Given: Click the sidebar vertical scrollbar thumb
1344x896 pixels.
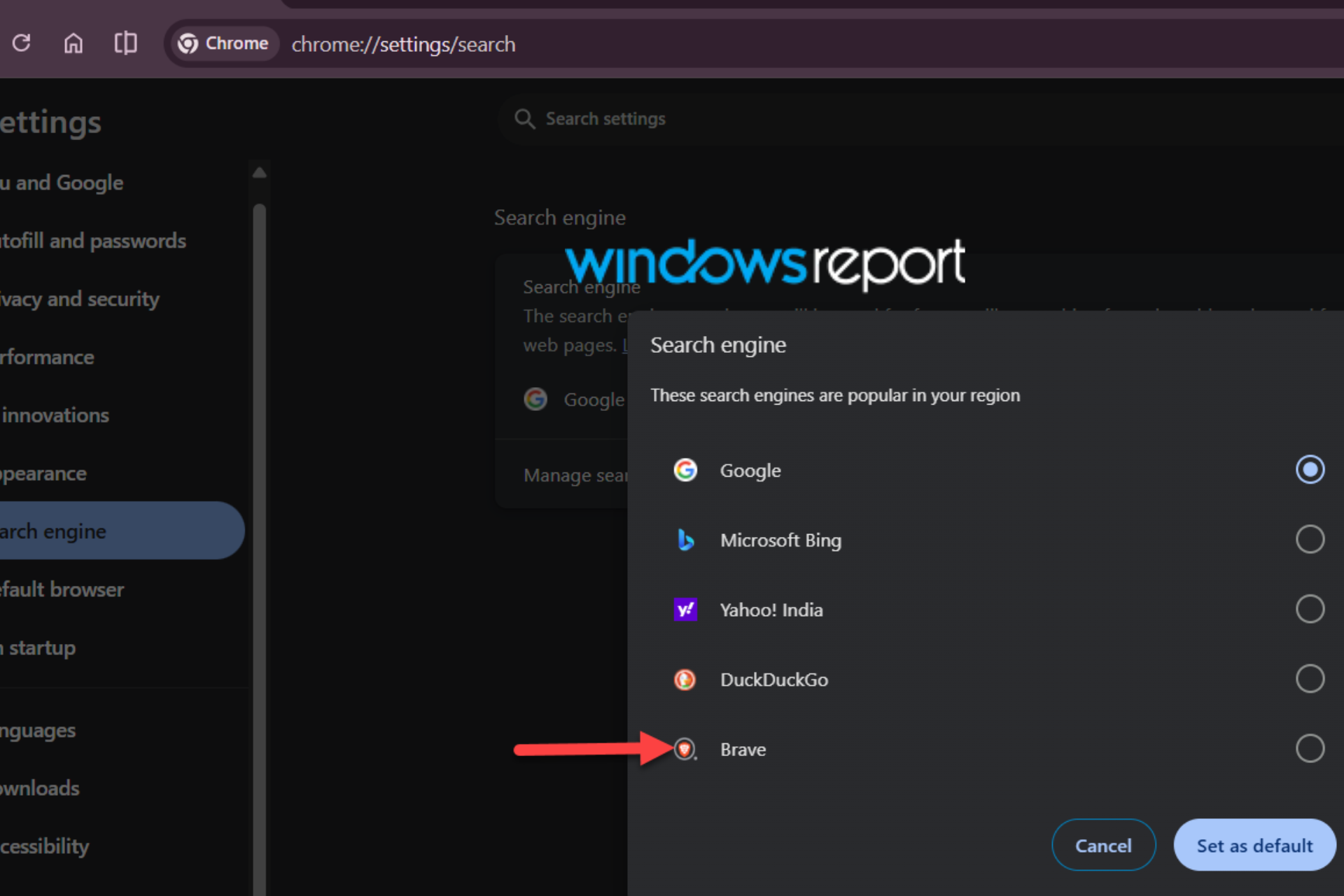Looking at the screenshot, I should pos(259,549).
